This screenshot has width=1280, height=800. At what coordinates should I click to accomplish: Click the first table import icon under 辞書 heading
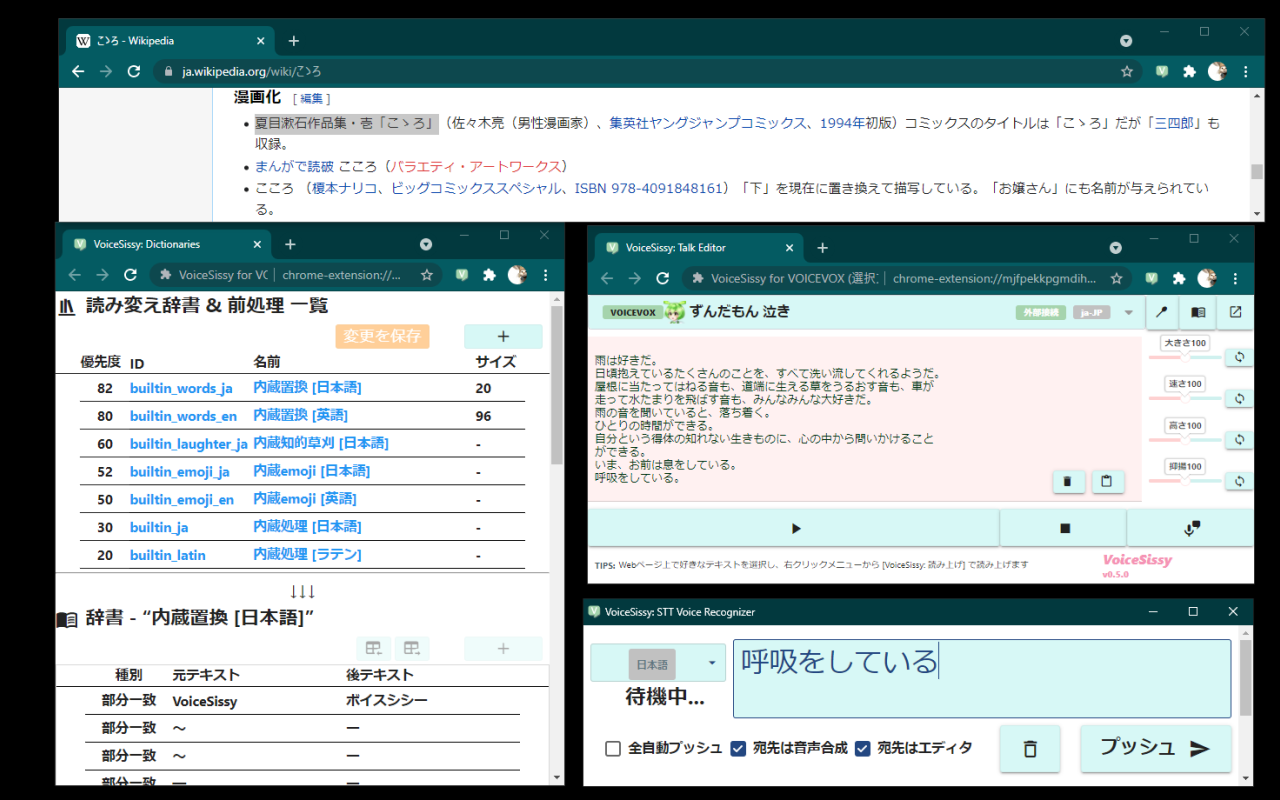pyautogui.click(x=373, y=649)
